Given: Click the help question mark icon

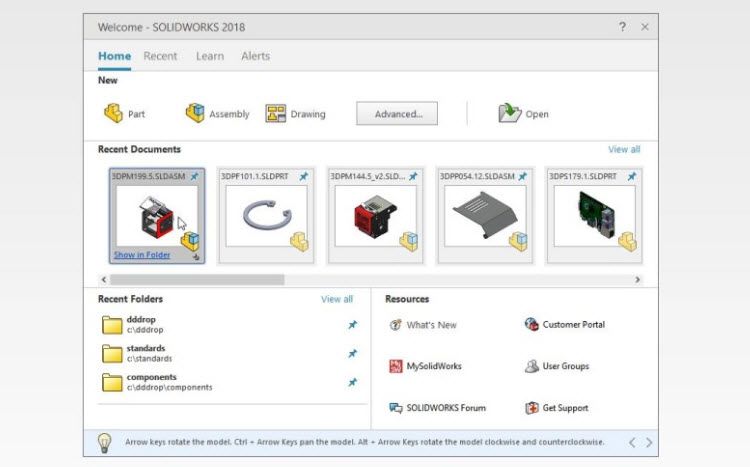Looking at the screenshot, I should [622, 27].
